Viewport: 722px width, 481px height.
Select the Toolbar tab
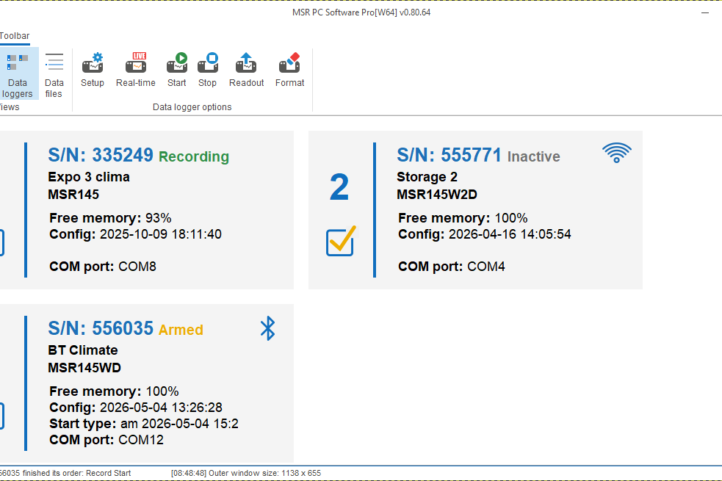pyautogui.click(x=15, y=36)
